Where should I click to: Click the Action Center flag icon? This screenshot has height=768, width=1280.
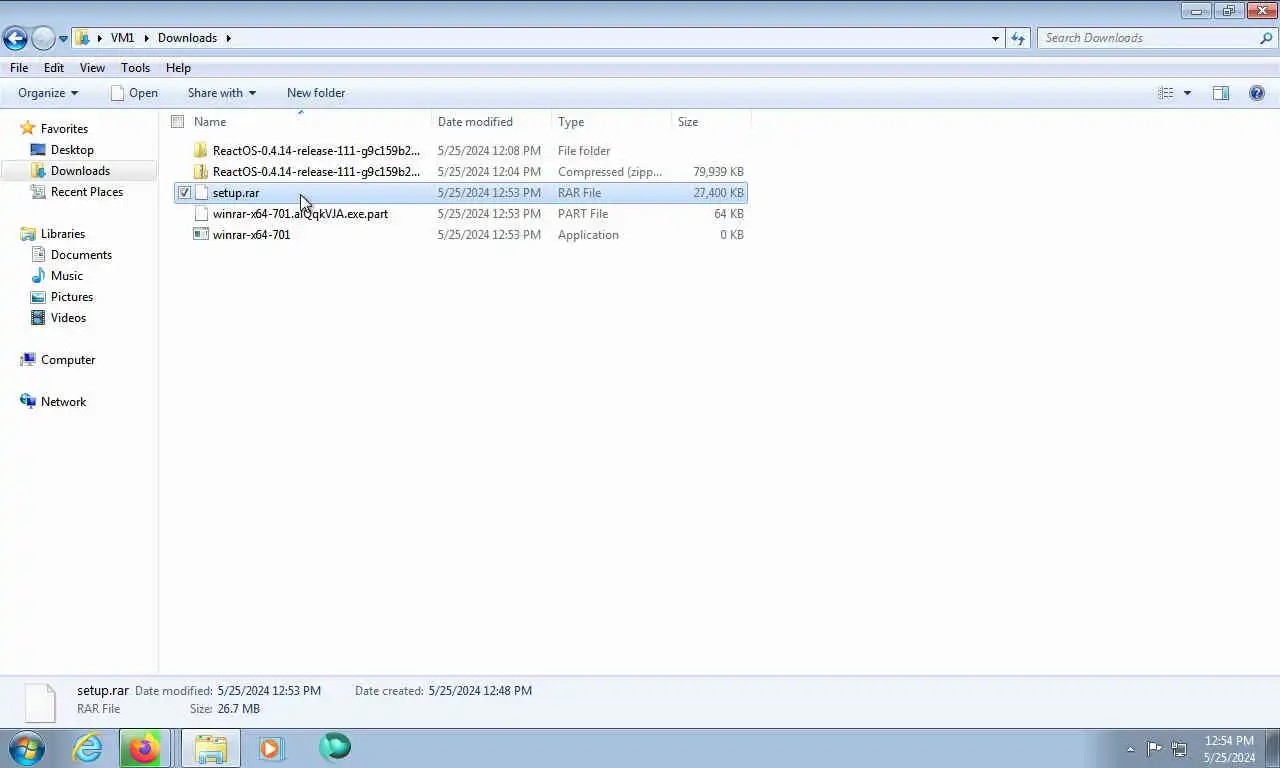tap(1154, 748)
